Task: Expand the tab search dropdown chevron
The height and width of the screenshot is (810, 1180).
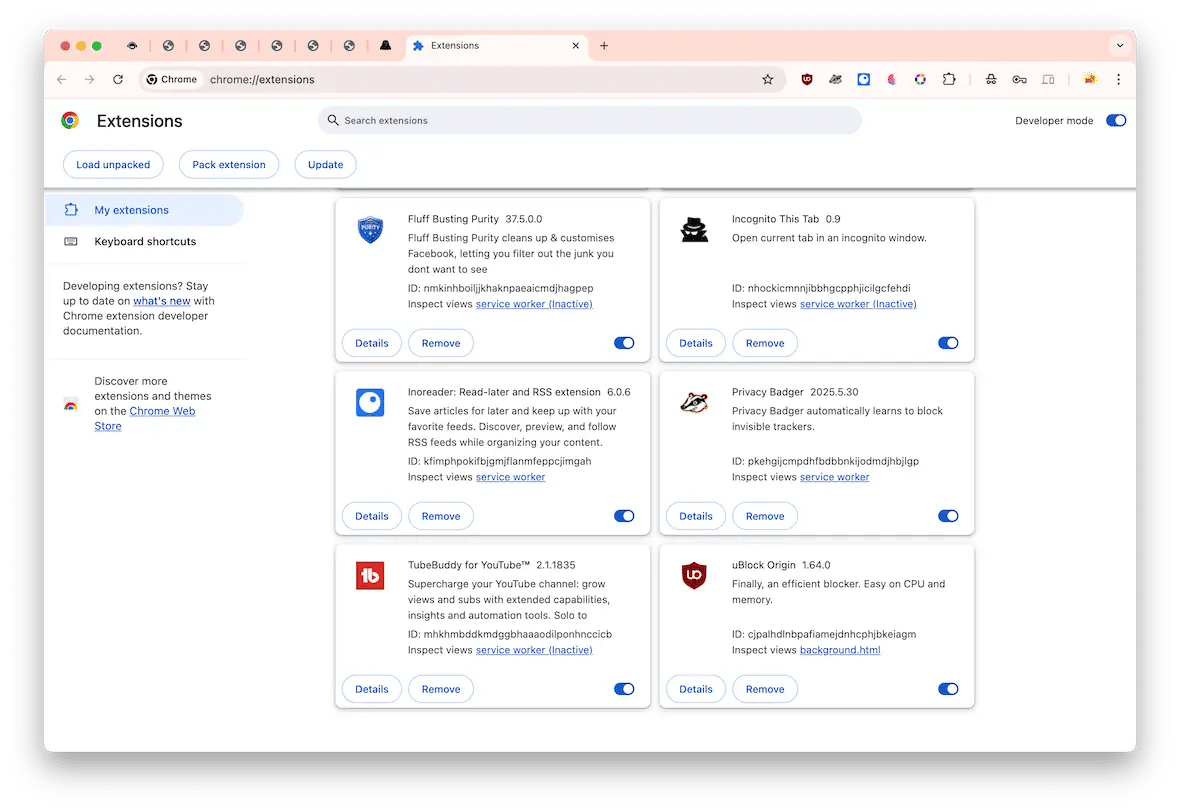Action: point(1120,46)
